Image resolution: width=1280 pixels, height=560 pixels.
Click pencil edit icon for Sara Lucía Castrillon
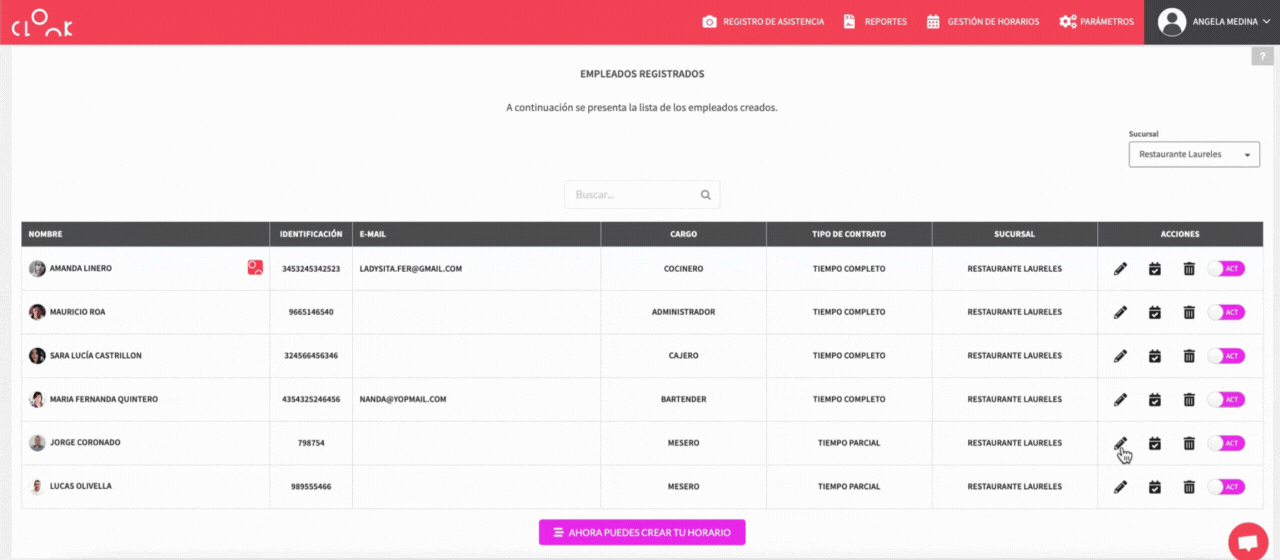point(1120,356)
